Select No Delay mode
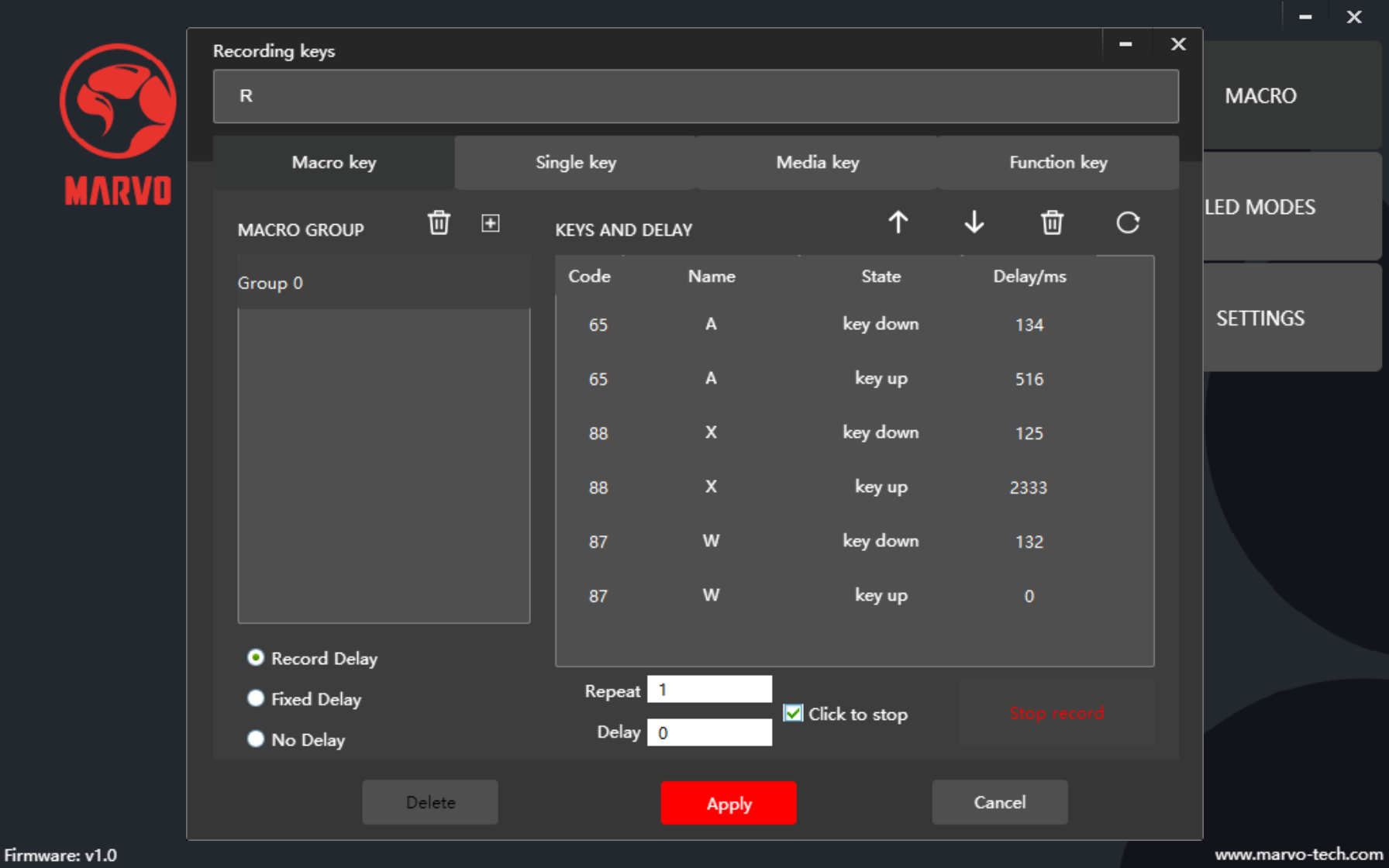This screenshot has height=868, width=1389. 256,739
